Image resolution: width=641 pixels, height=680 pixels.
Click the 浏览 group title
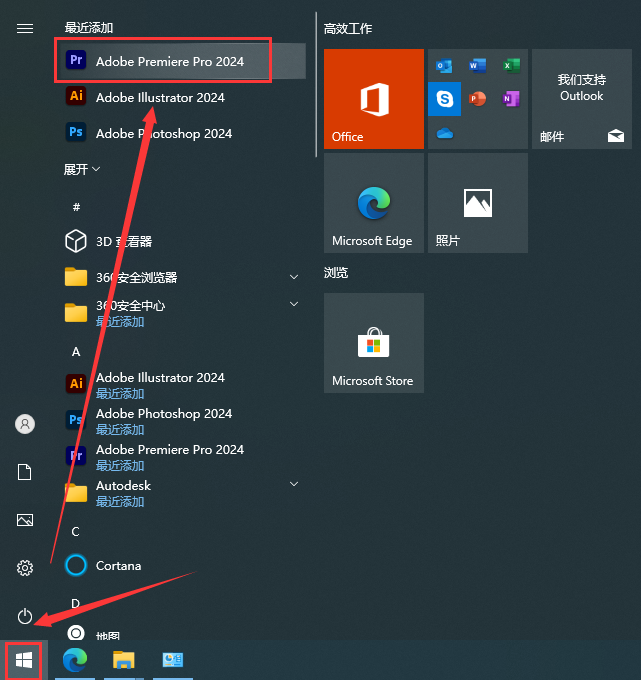pos(336,273)
